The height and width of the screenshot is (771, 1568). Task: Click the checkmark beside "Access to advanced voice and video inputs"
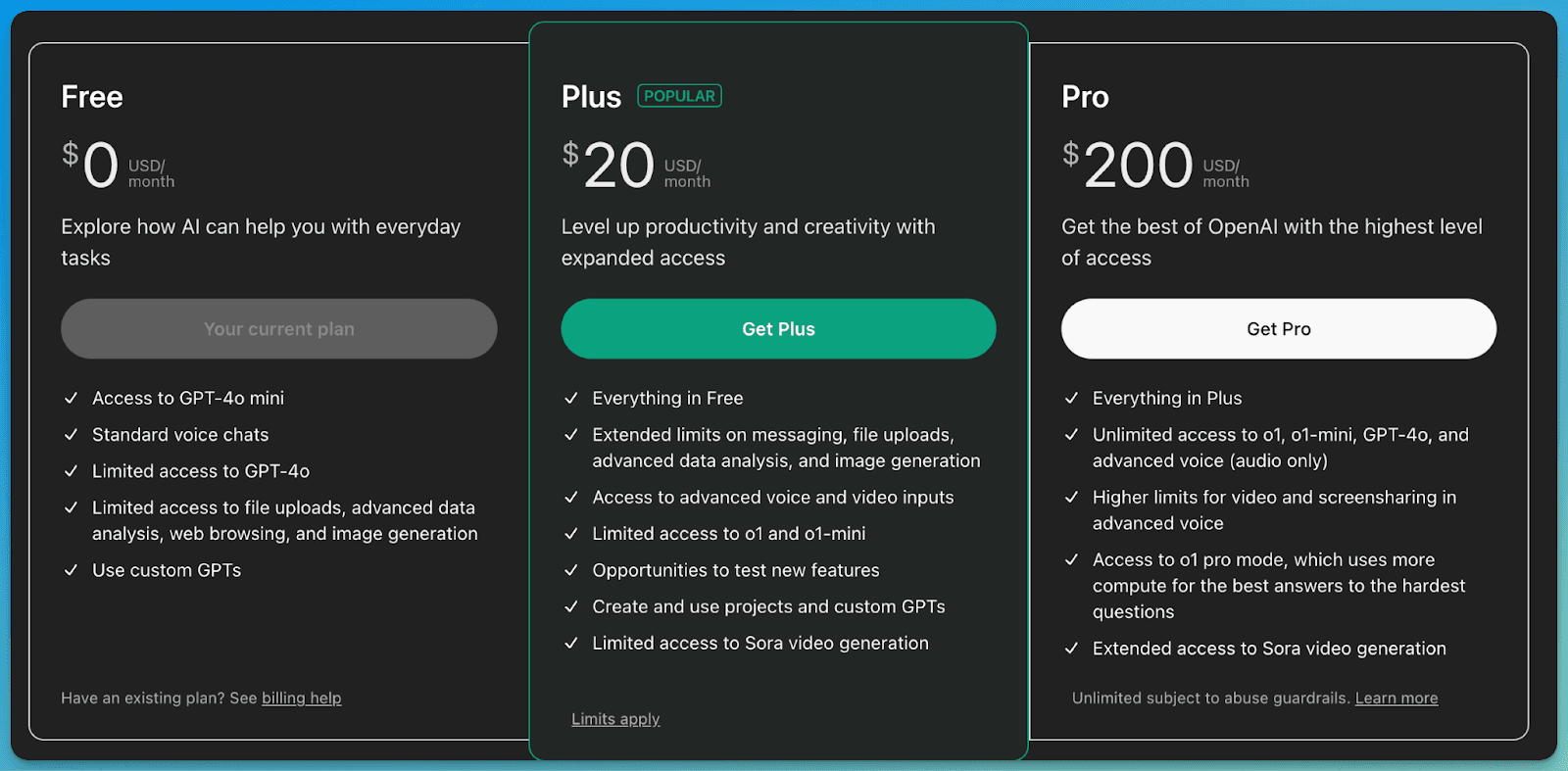point(571,497)
